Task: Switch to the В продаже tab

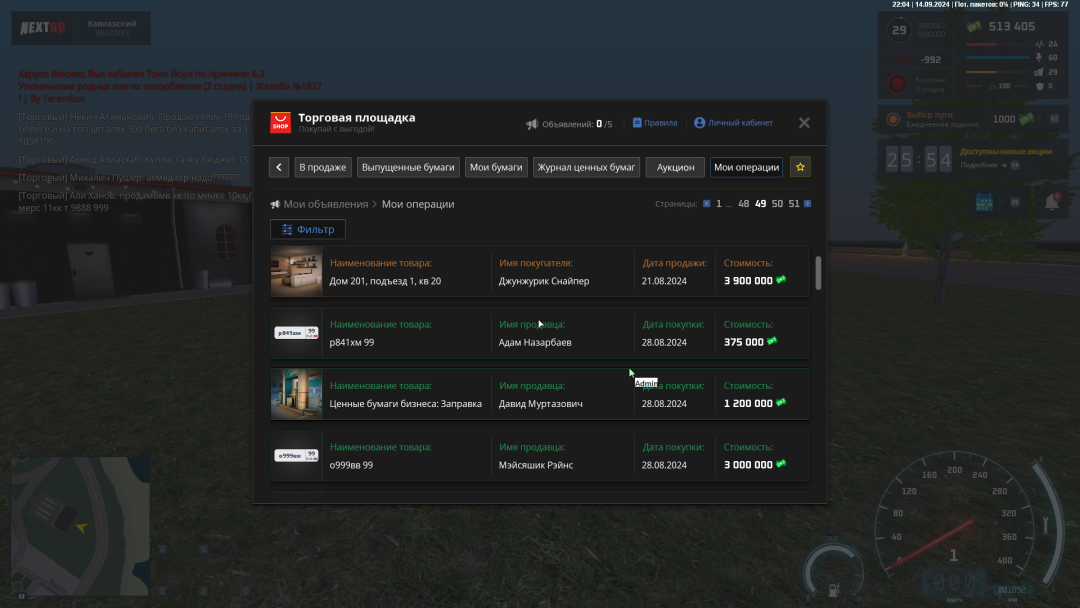Action: [x=322, y=167]
